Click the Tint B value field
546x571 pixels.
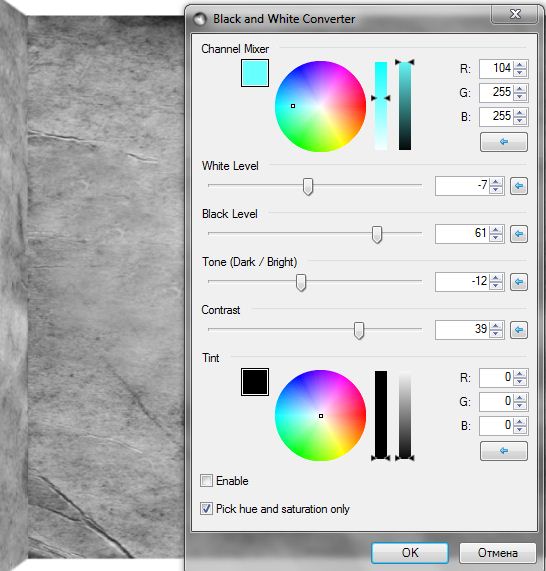point(496,426)
